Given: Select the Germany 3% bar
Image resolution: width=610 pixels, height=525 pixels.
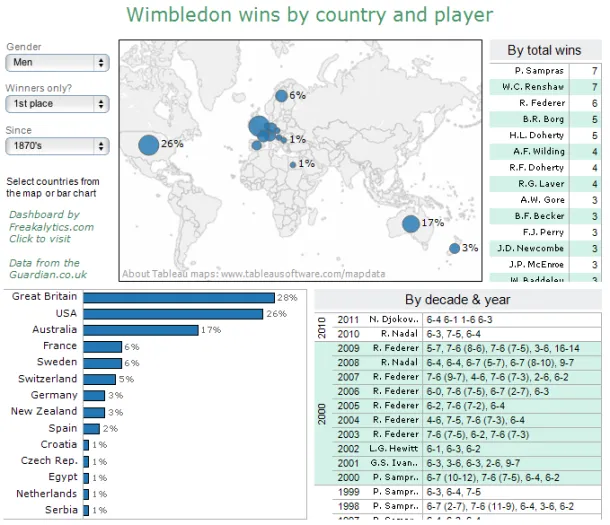Looking at the screenshot, I should 94,396.
